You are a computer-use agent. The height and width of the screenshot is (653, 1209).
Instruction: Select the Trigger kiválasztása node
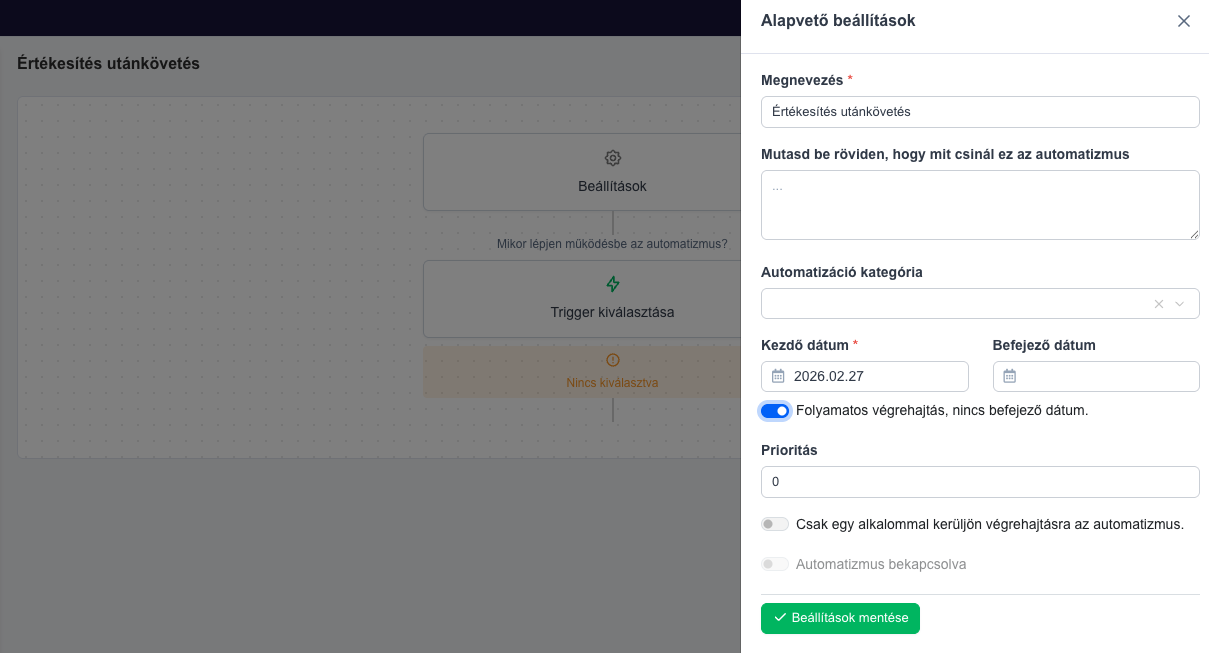pyautogui.click(x=613, y=299)
